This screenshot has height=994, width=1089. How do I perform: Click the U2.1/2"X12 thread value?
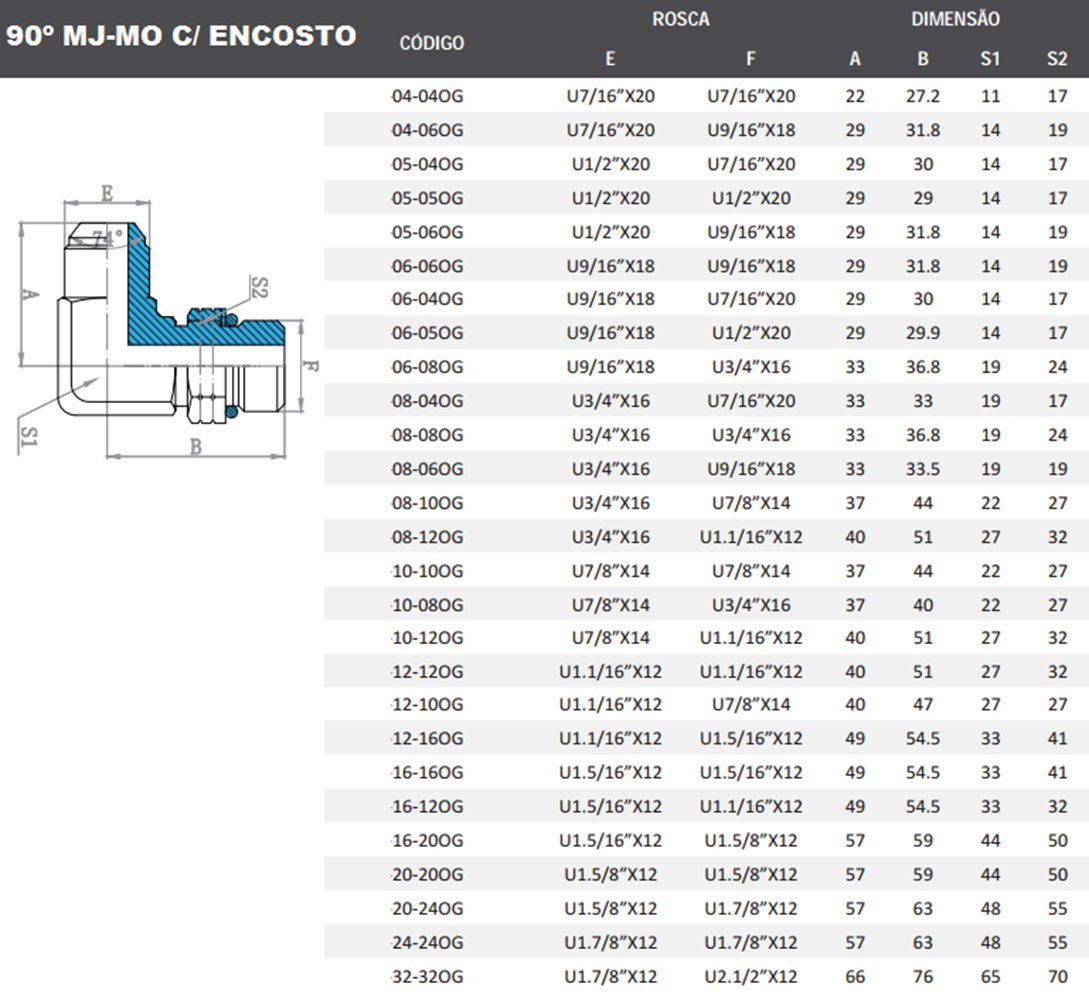click(750, 976)
